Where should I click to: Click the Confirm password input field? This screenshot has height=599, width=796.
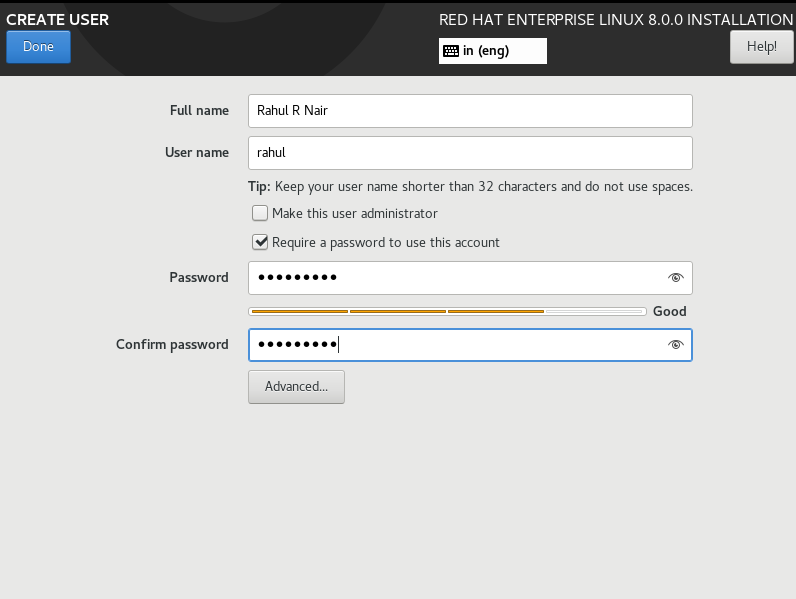point(470,345)
